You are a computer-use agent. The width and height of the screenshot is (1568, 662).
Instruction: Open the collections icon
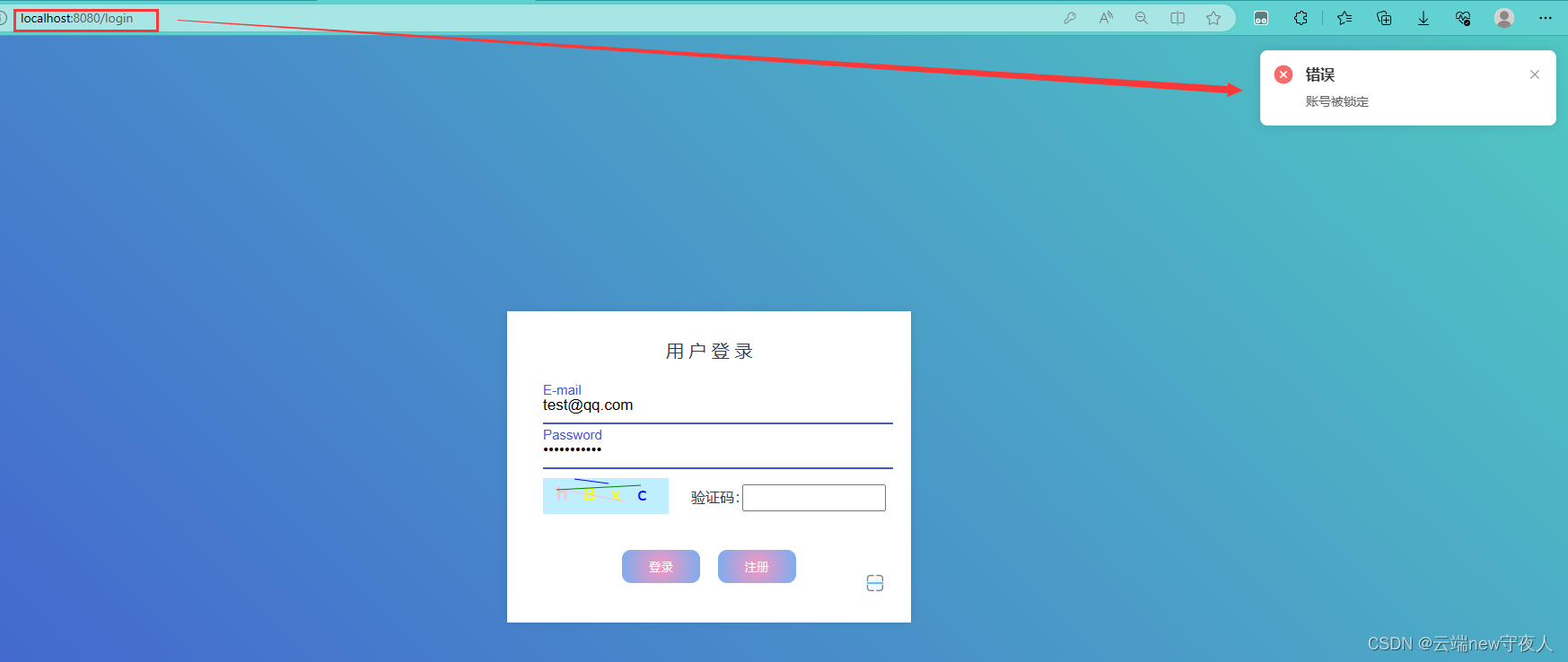tap(1384, 18)
